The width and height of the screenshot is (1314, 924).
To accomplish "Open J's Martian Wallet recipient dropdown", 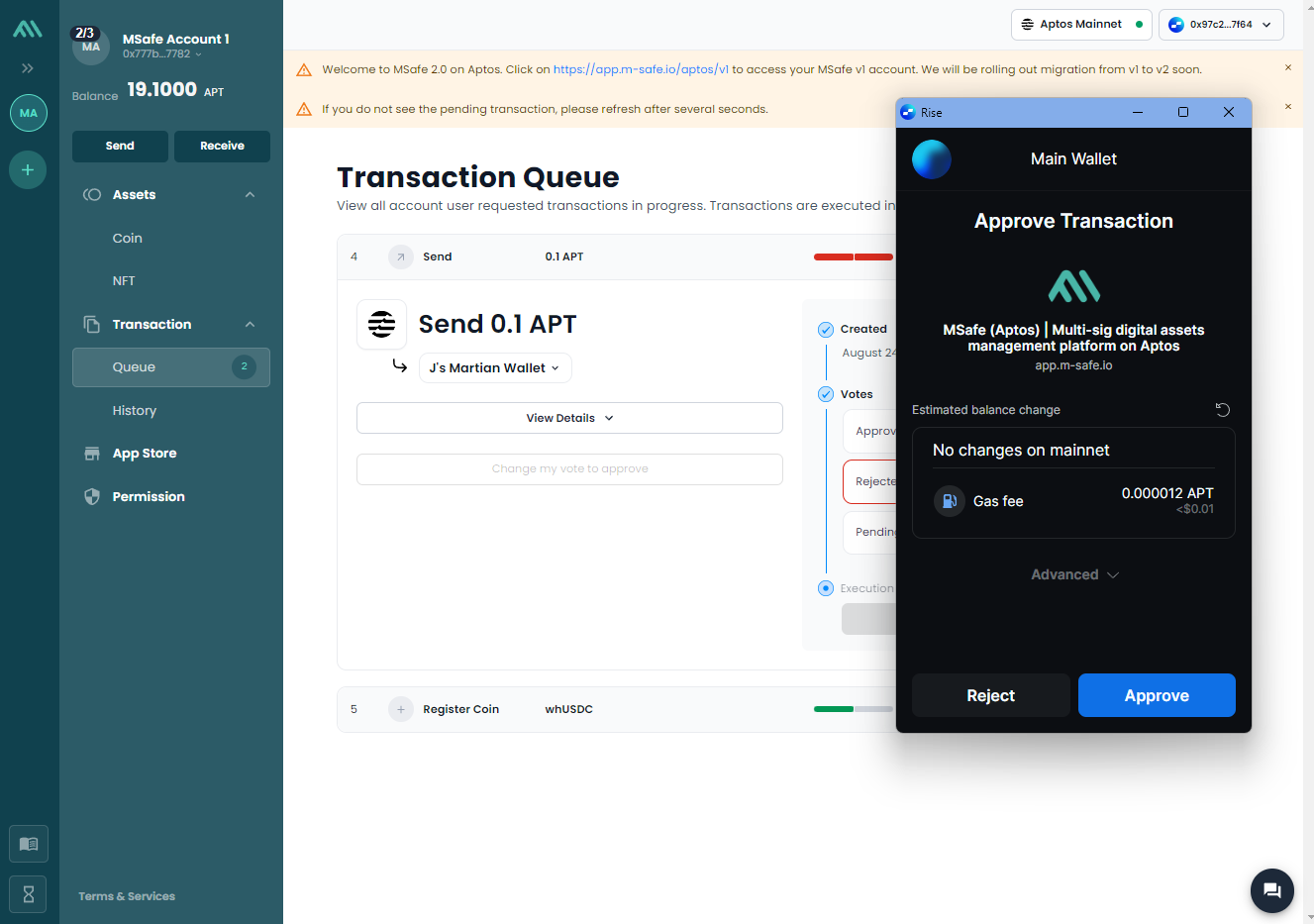I will [495, 368].
